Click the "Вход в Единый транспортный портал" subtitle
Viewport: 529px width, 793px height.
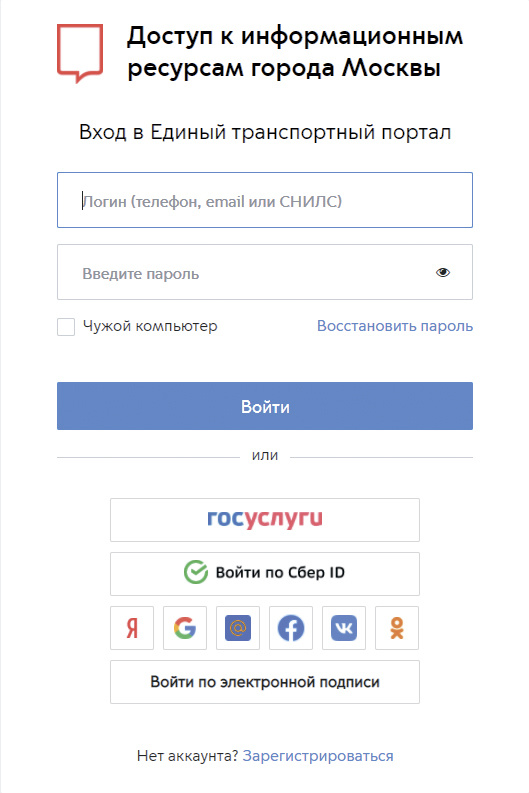click(265, 133)
